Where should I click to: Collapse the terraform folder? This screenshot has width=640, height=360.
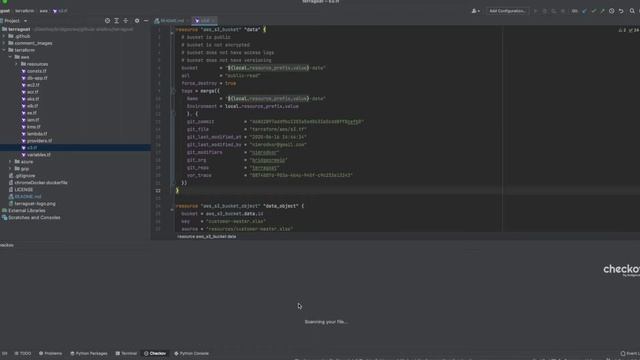pos(4,50)
